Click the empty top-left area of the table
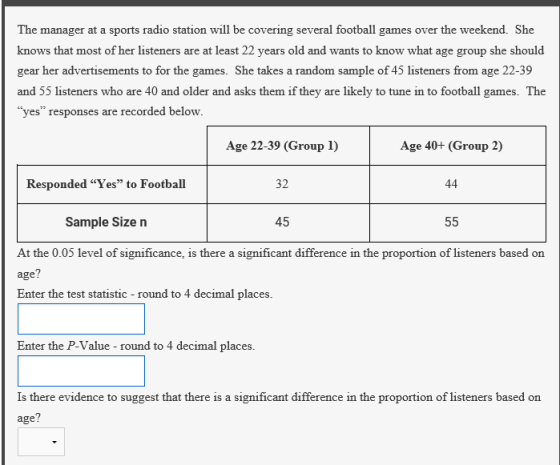Image resolution: width=560 pixels, height=465 pixels. pyautogui.click(x=112, y=145)
